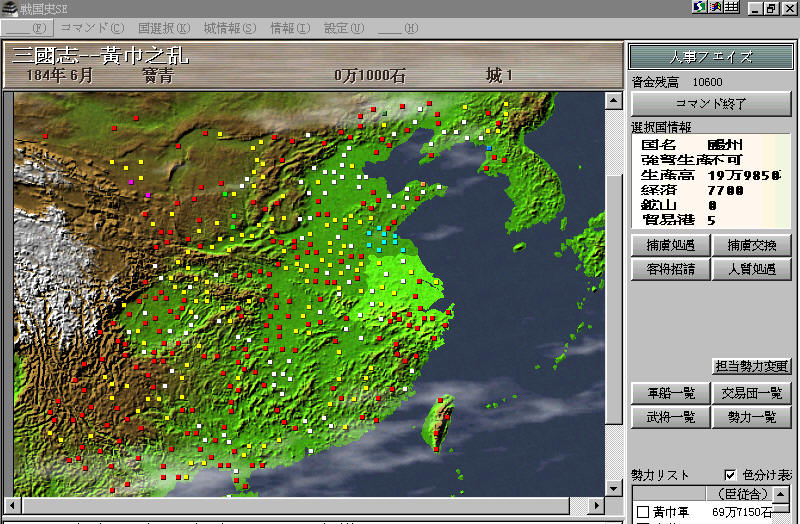The height and width of the screenshot is (524, 800).
Task: Open the 交易団一覧 list
Action: [x=751, y=393]
